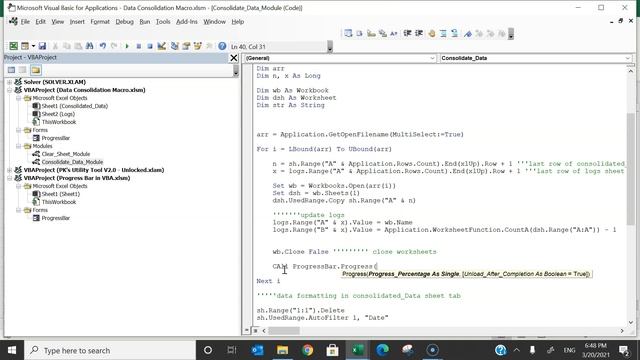
Task: Click the Quick Info icon in Edit toolbar
Action: tap(371, 33)
